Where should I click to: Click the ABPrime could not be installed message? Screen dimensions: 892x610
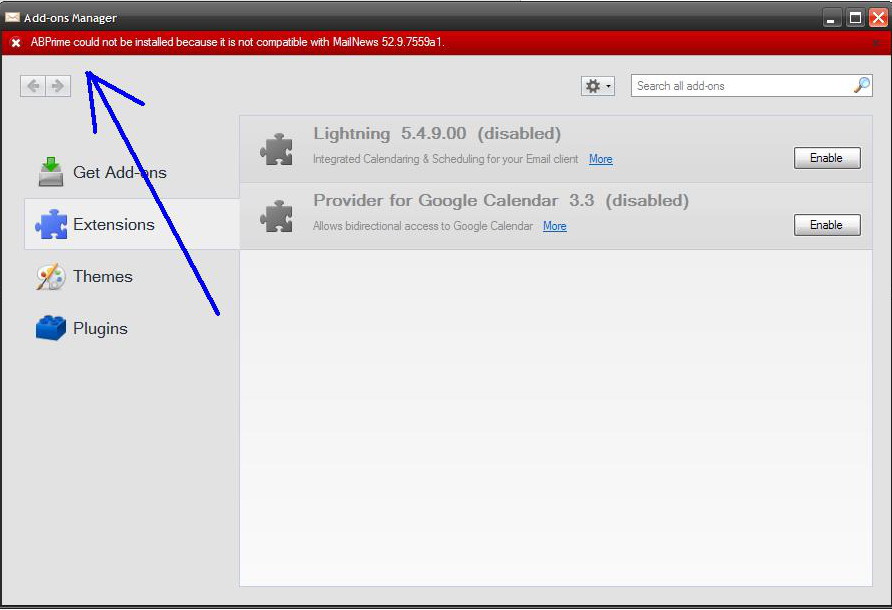237,42
